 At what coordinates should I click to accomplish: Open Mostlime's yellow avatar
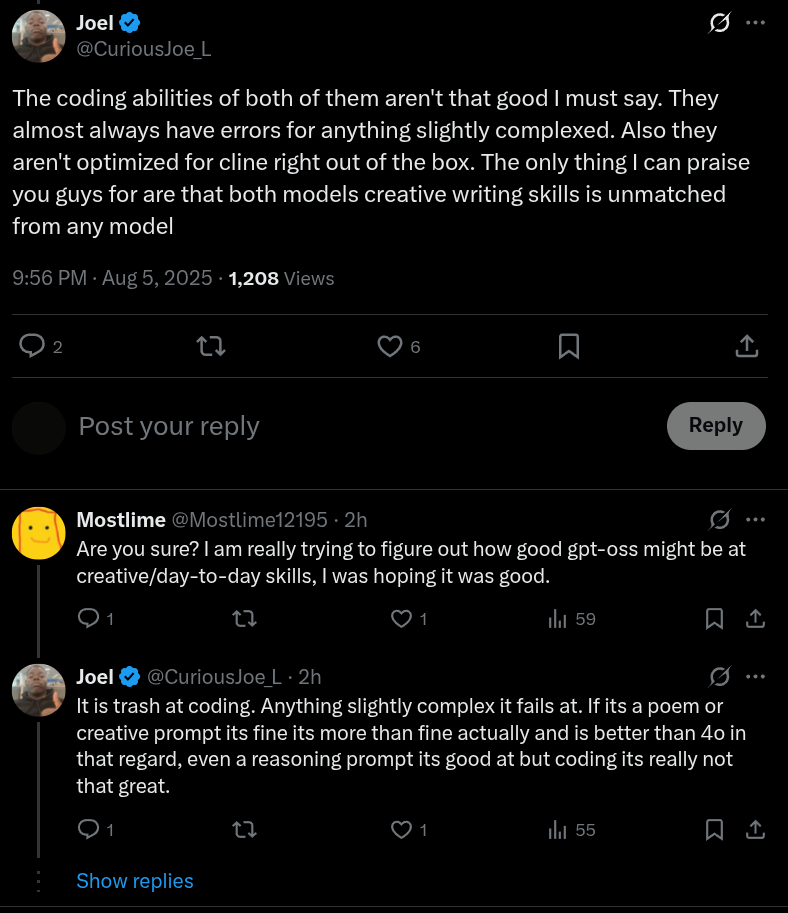[38, 532]
